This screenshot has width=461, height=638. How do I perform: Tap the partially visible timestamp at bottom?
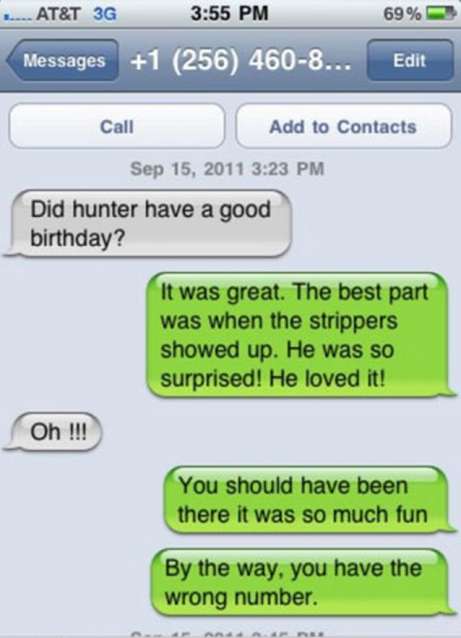[x=227, y=634]
